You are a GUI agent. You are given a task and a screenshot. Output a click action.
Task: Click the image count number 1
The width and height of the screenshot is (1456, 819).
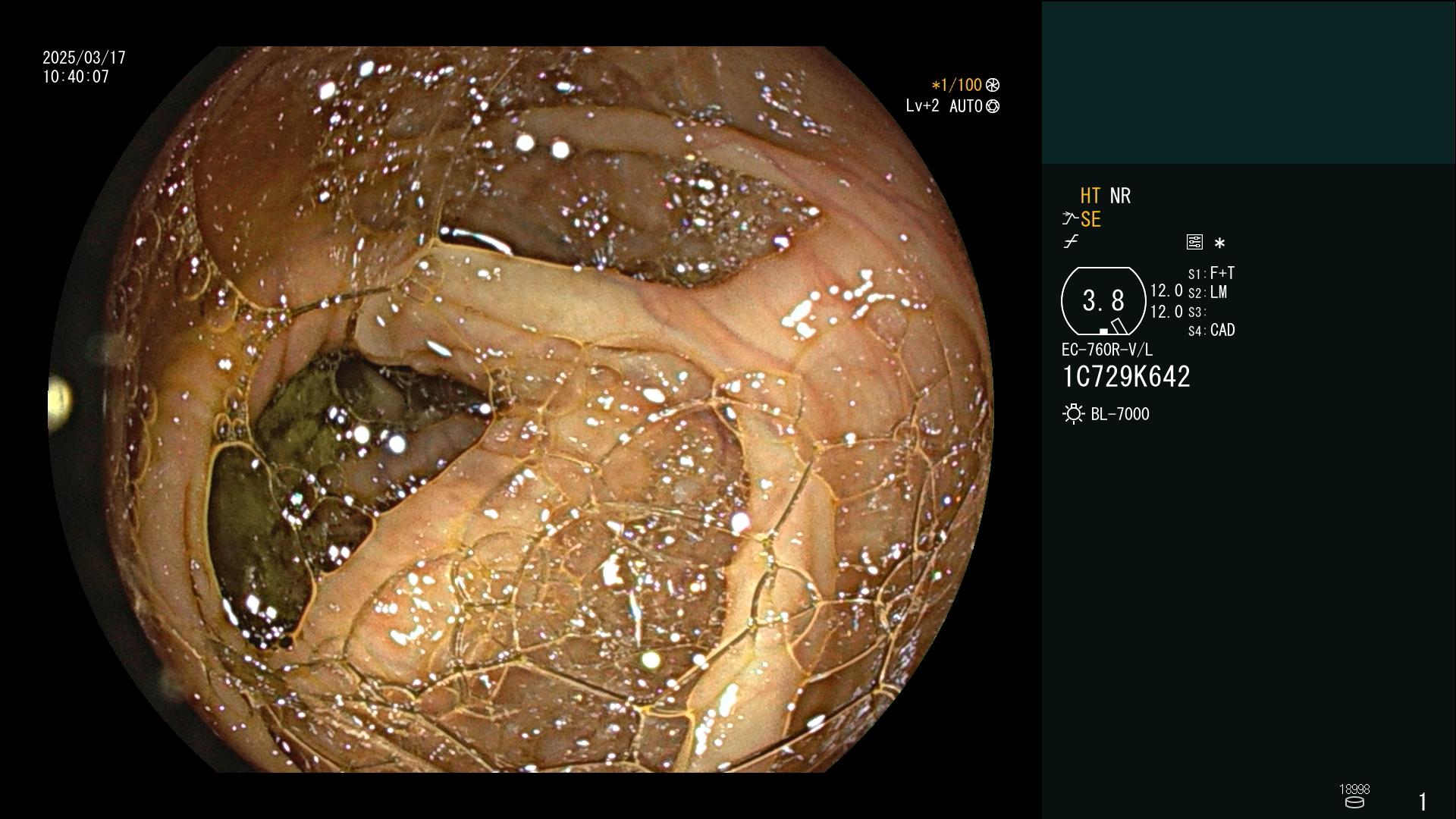(x=1423, y=802)
